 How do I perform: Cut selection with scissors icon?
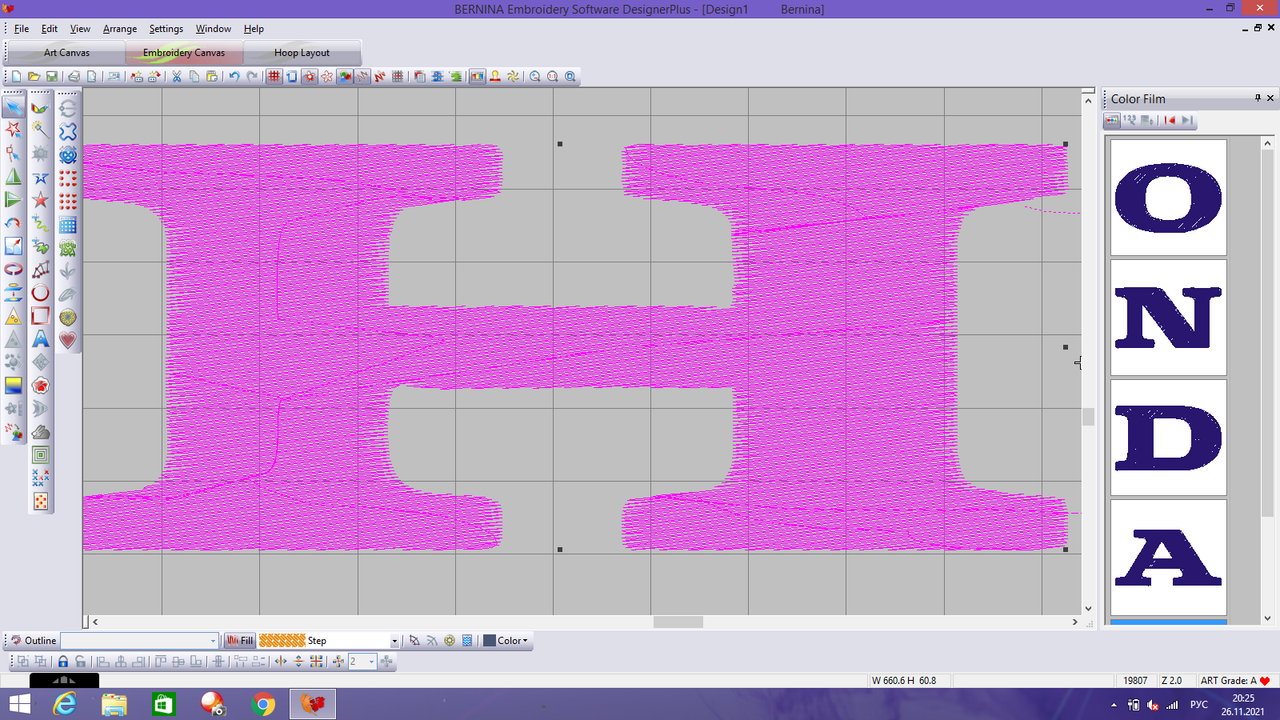(176, 76)
